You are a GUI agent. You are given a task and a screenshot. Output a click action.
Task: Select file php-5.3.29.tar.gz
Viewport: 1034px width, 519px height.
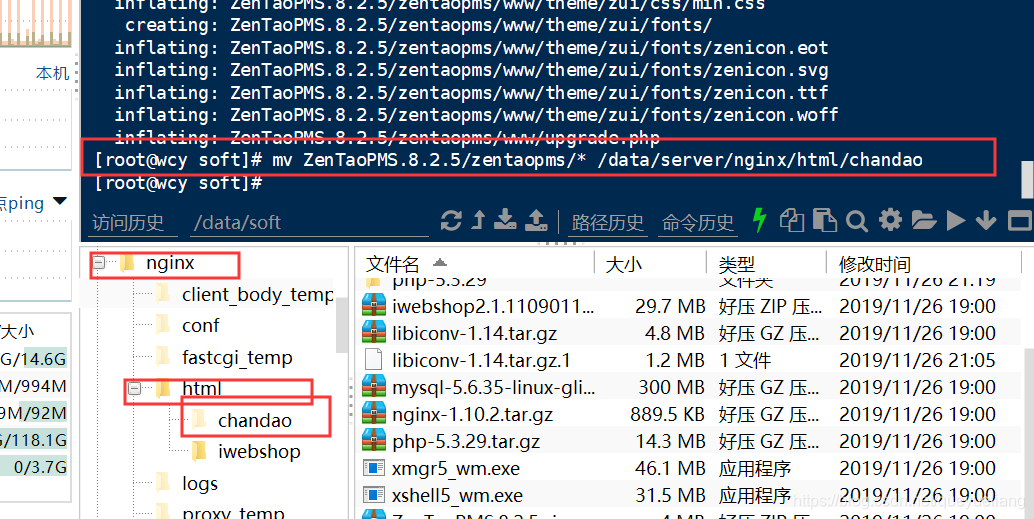(466, 441)
